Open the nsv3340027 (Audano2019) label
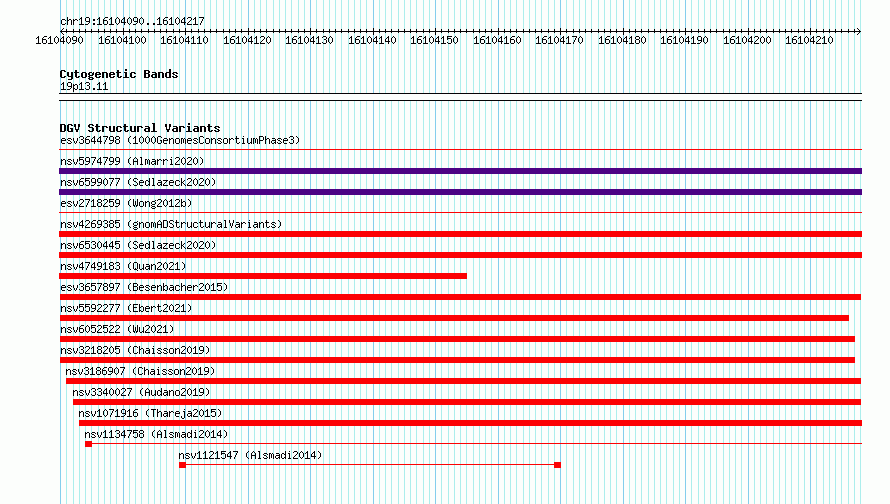This screenshot has width=890, height=504. click(141, 392)
